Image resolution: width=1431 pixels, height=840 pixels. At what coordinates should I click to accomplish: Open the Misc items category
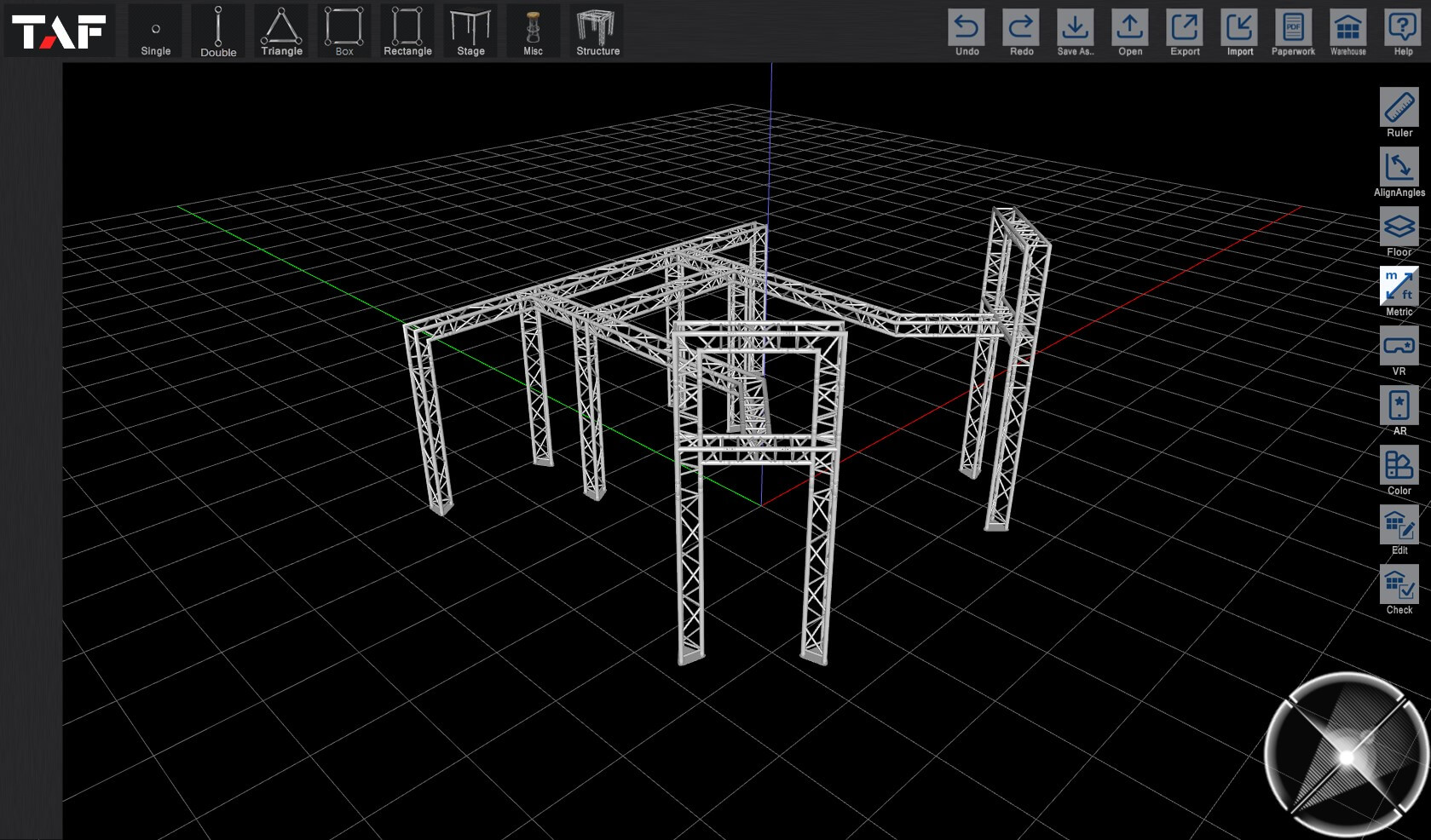534,32
